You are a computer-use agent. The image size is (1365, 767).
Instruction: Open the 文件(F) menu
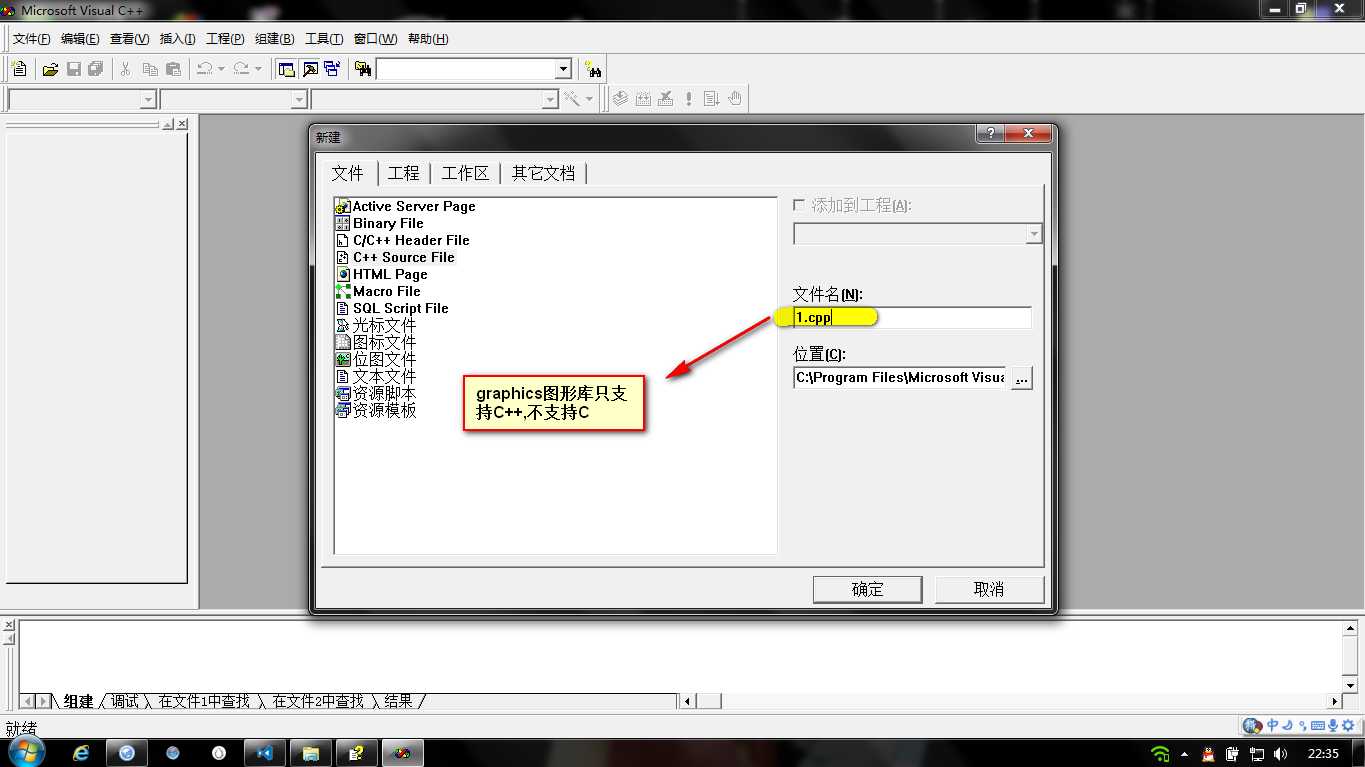point(32,39)
